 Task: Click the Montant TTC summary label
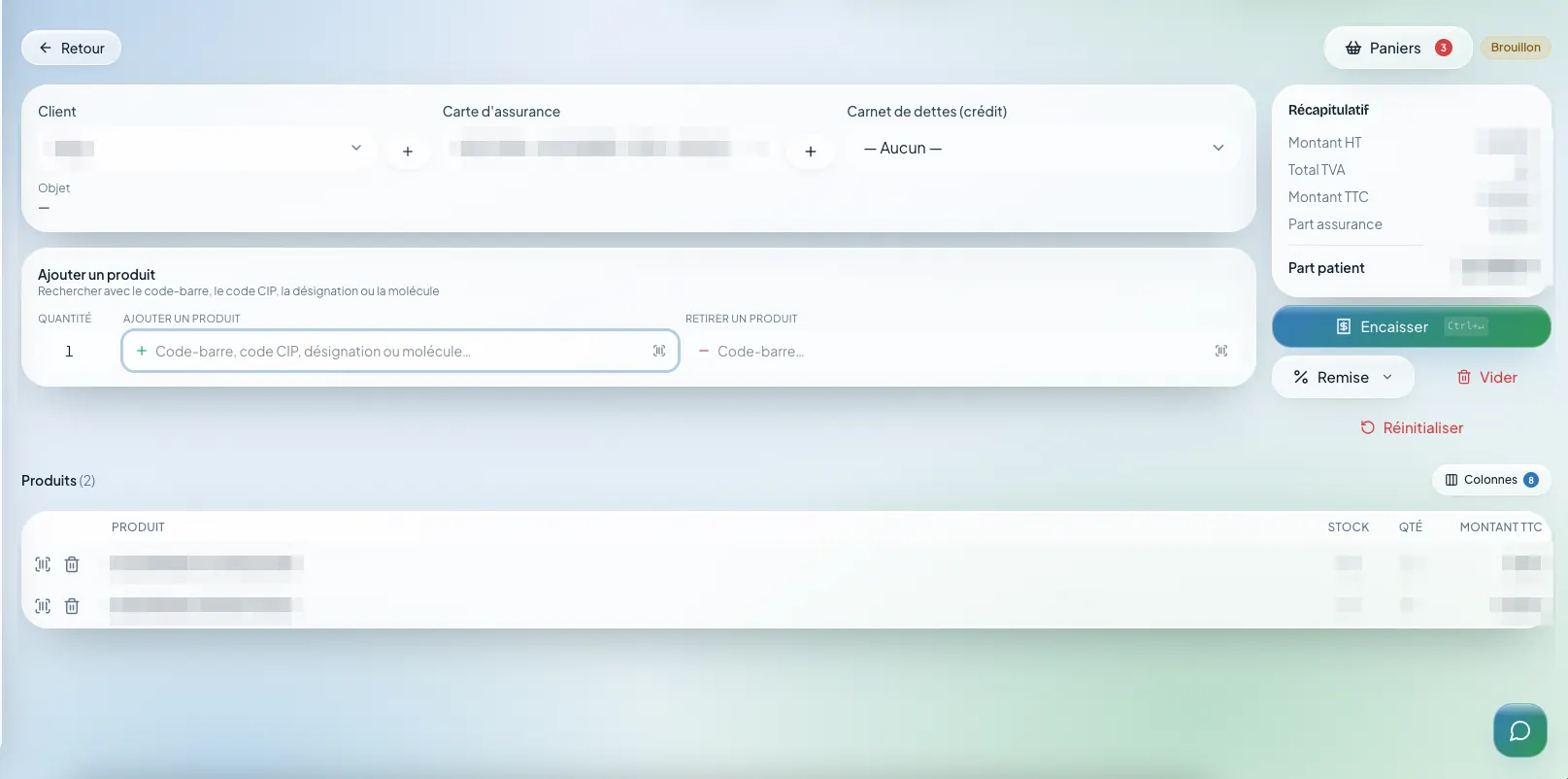pos(1328,197)
